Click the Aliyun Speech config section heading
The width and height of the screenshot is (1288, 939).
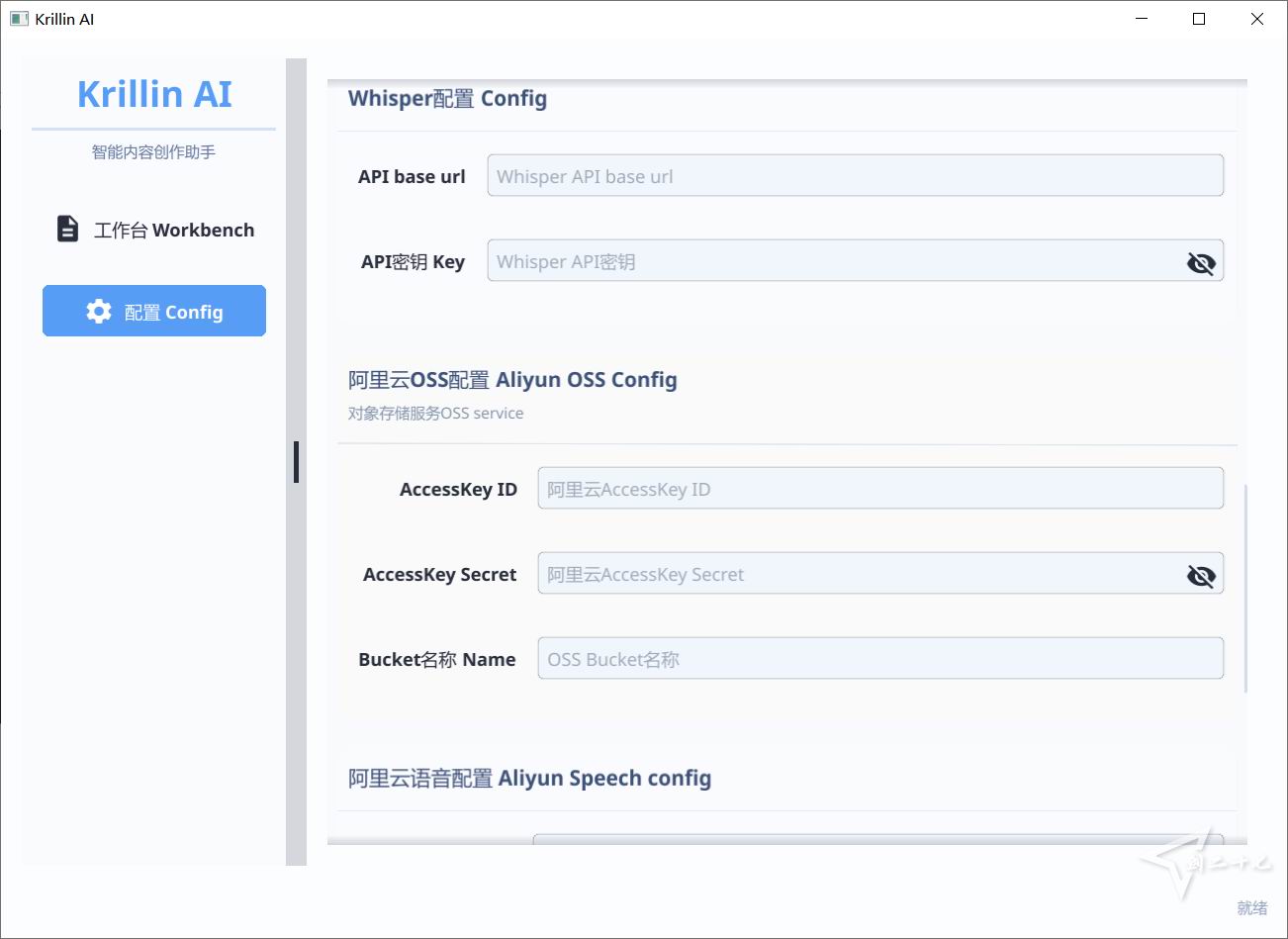529,779
